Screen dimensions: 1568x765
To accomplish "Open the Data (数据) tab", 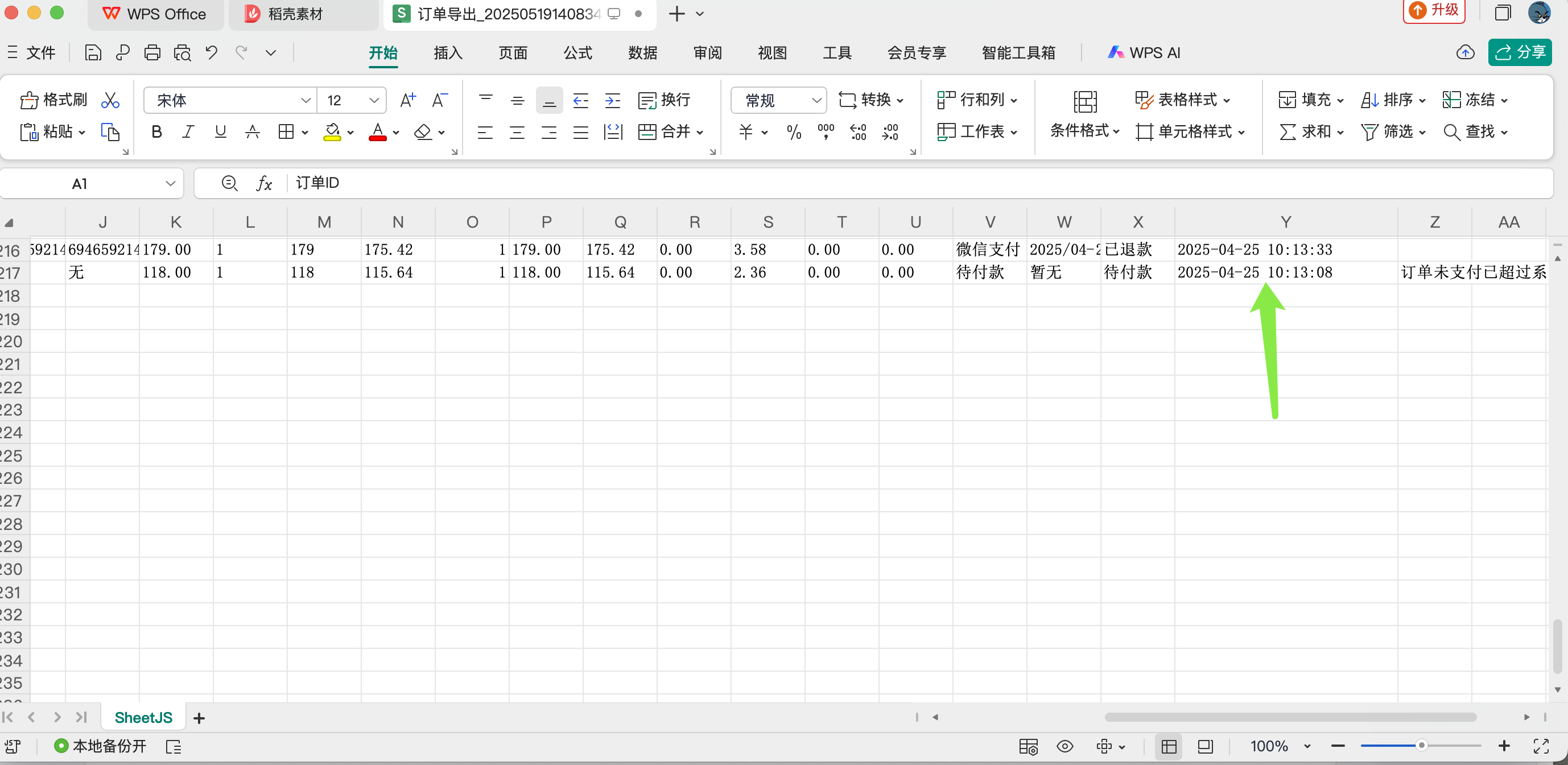I will click(x=643, y=53).
